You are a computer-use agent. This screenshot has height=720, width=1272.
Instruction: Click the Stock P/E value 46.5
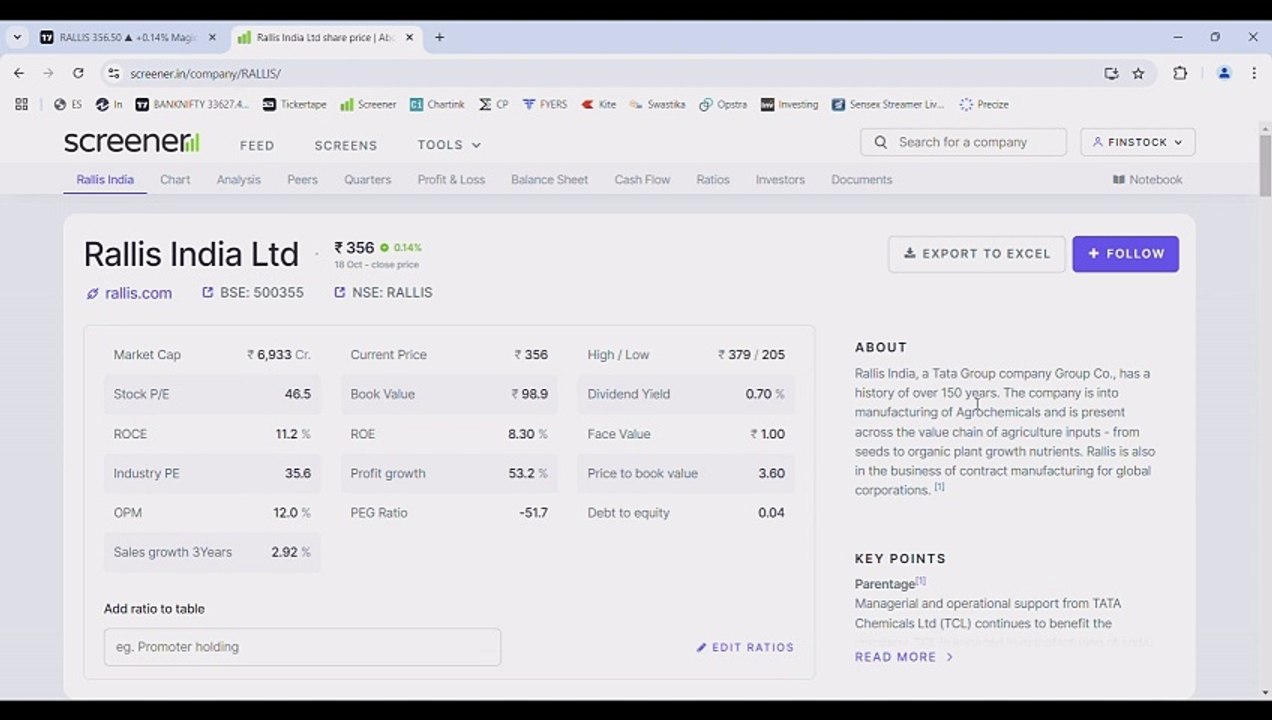click(x=298, y=394)
